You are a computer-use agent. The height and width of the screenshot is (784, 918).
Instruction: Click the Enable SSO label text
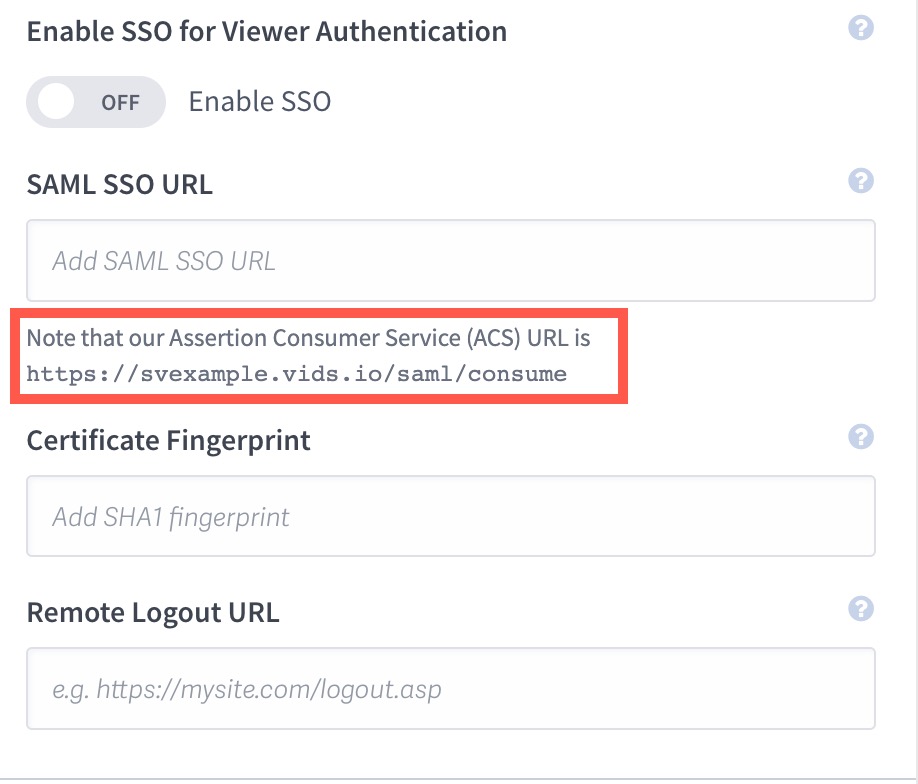(258, 101)
